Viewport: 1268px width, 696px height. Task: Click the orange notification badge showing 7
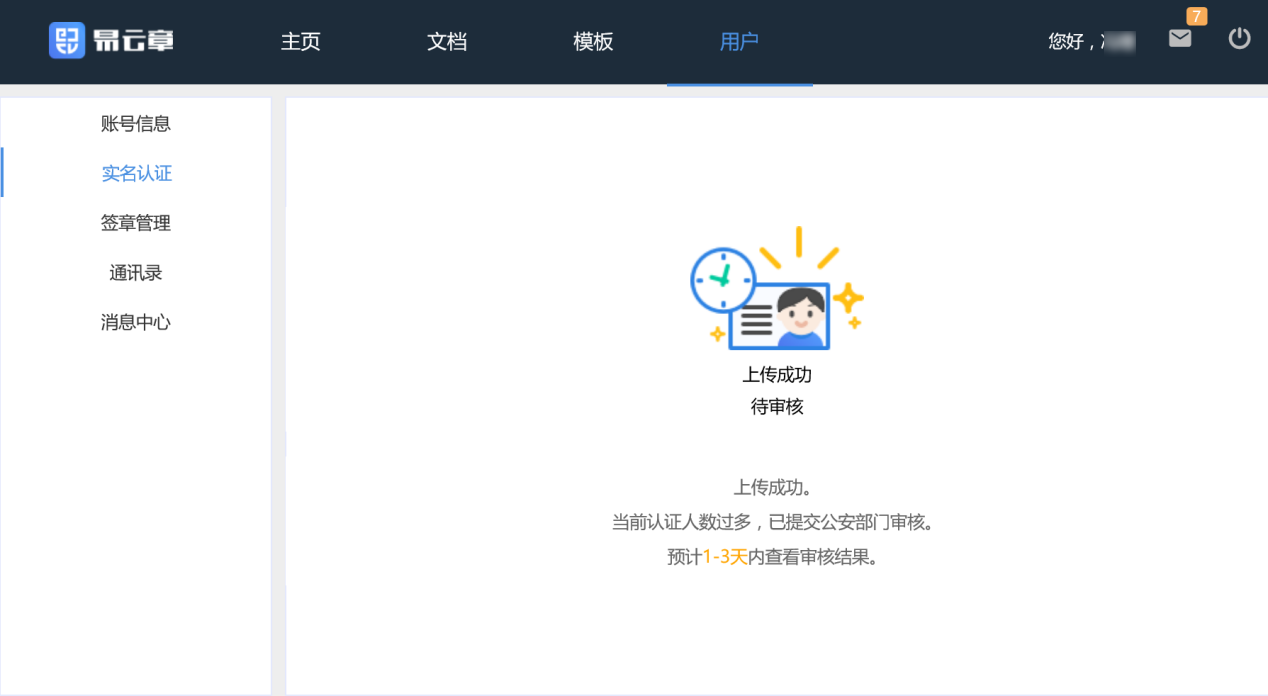(1196, 16)
